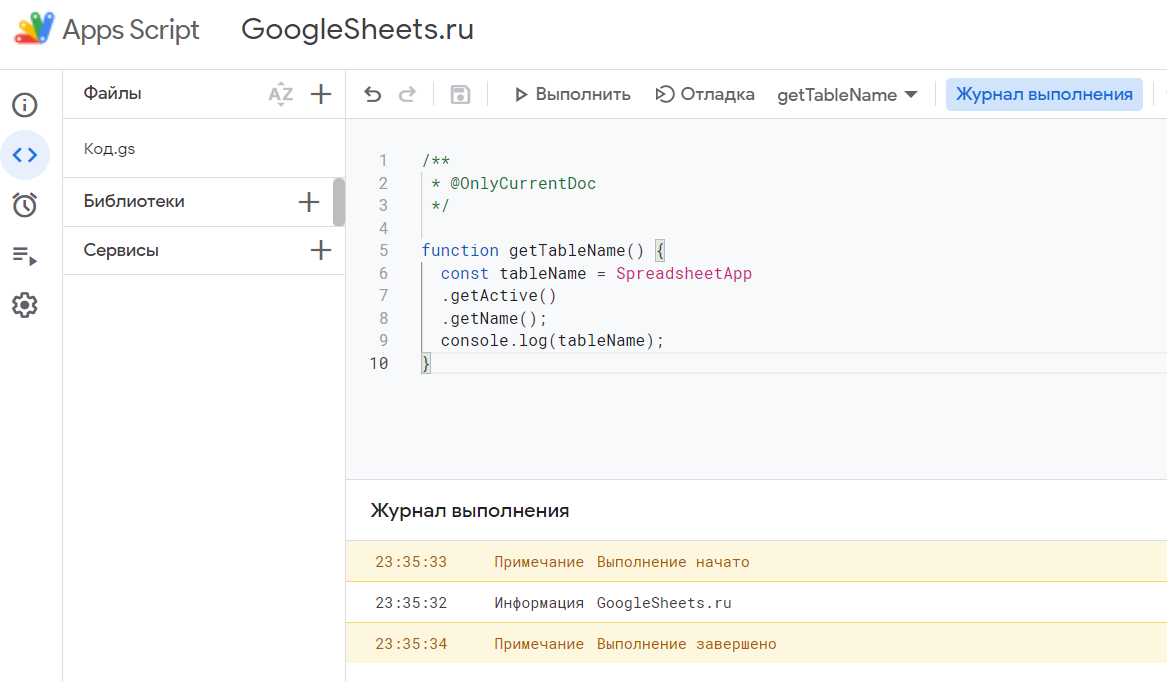Add a service with Сервисы plus
The image size is (1167, 682).
(x=320, y=251)
